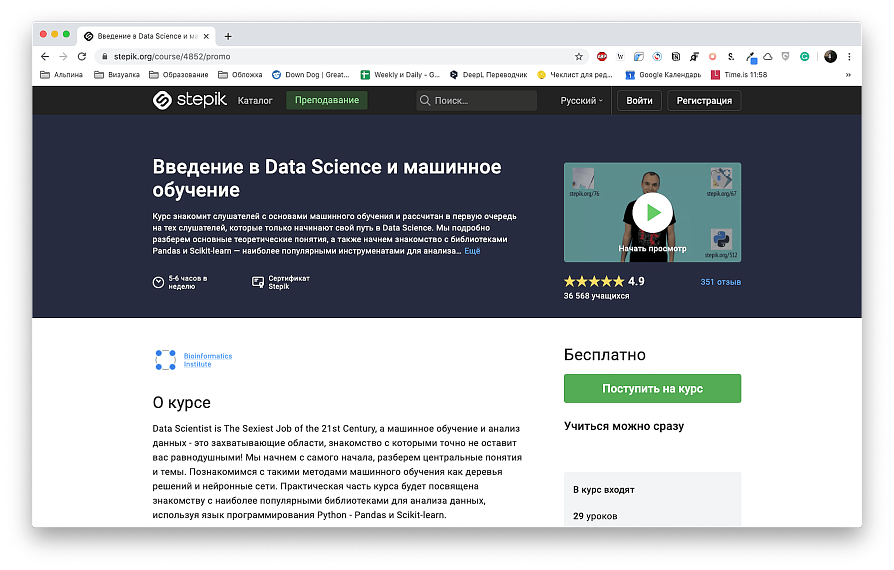Open the Каталог menu item
The image size is (894, 570).
(255, 100)
